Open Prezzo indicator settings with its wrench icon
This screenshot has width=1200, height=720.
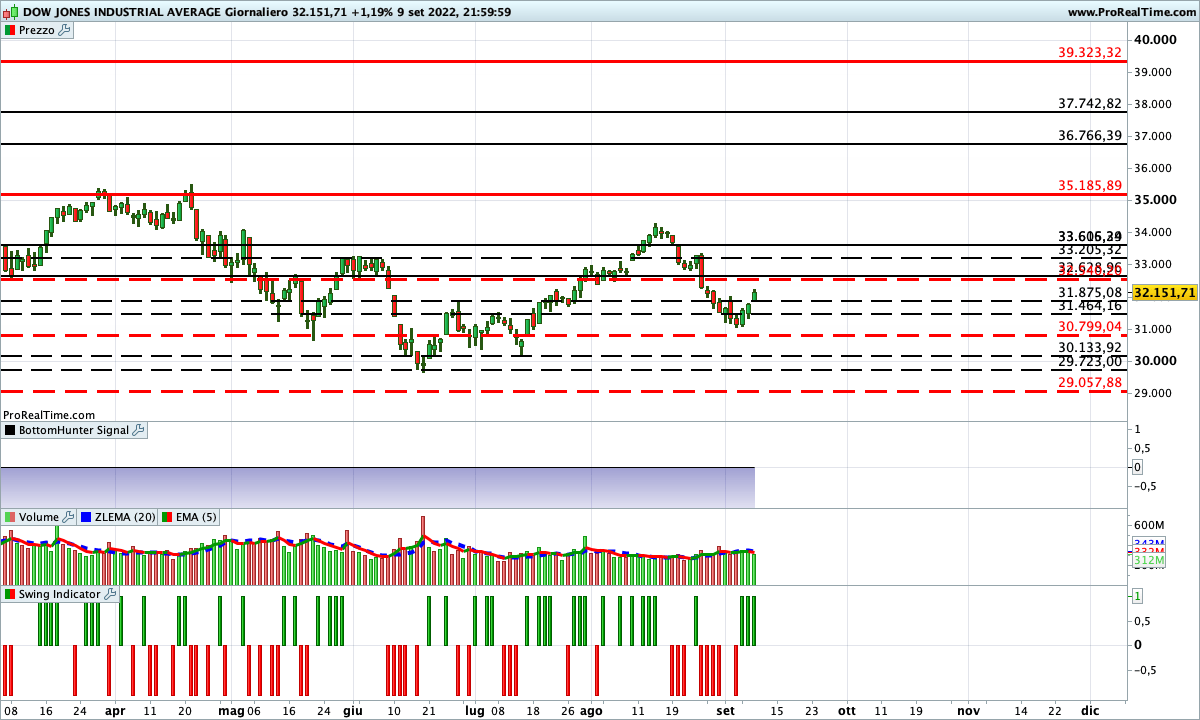(x=62, y=30)
